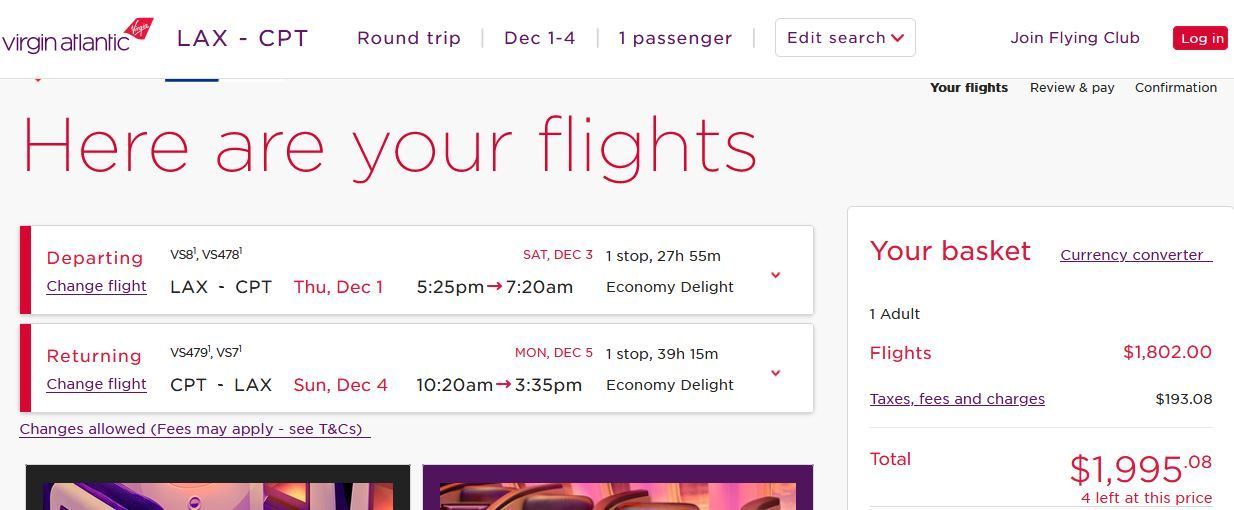The height and width of the screenshot is (510, 1234).
Task: Go to the Confirmation step
Action: (x=1176, y=88)
